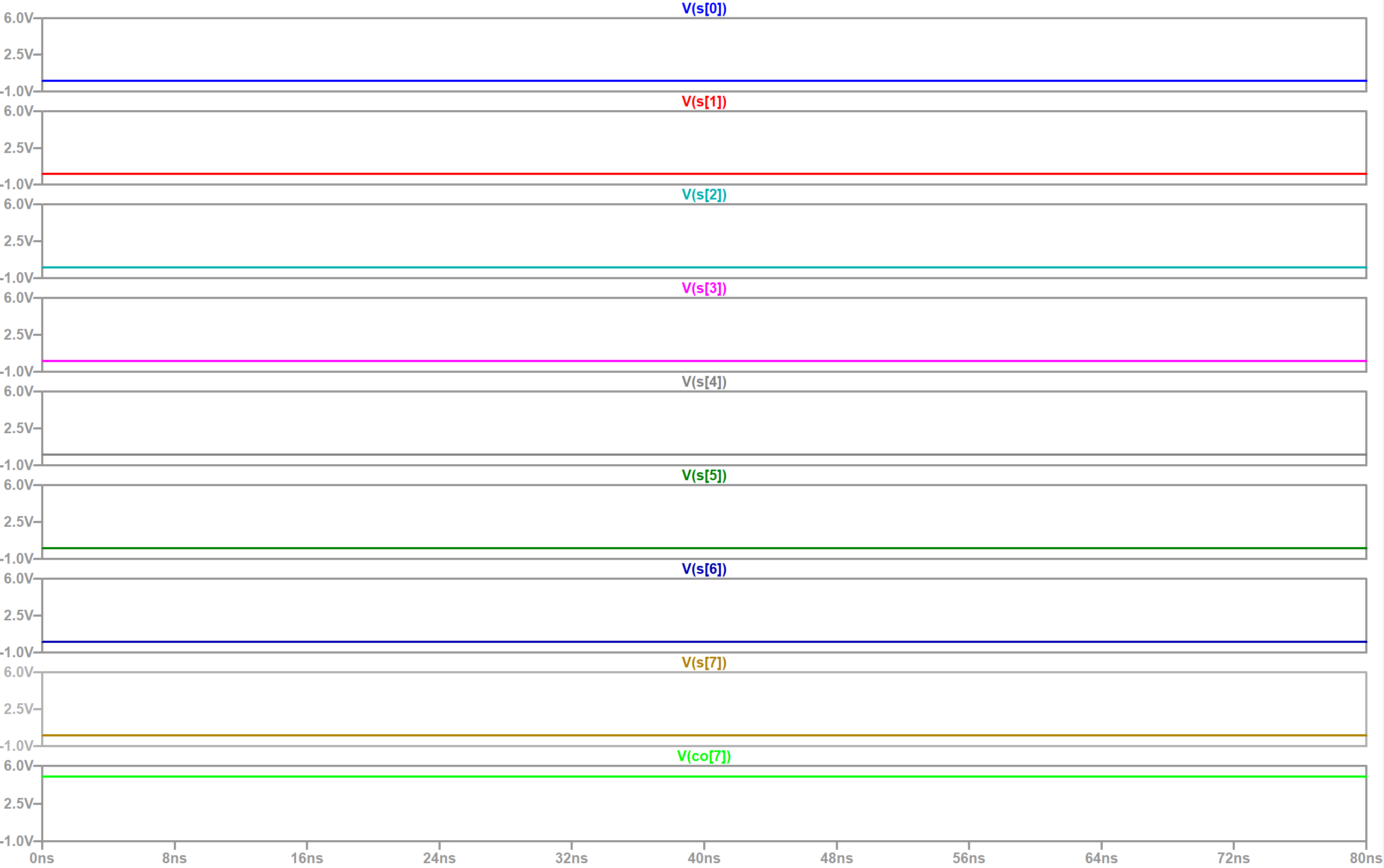Click the V(co[7]) trace label
This screenshot has height=868, width=1384.
point(704,756)
